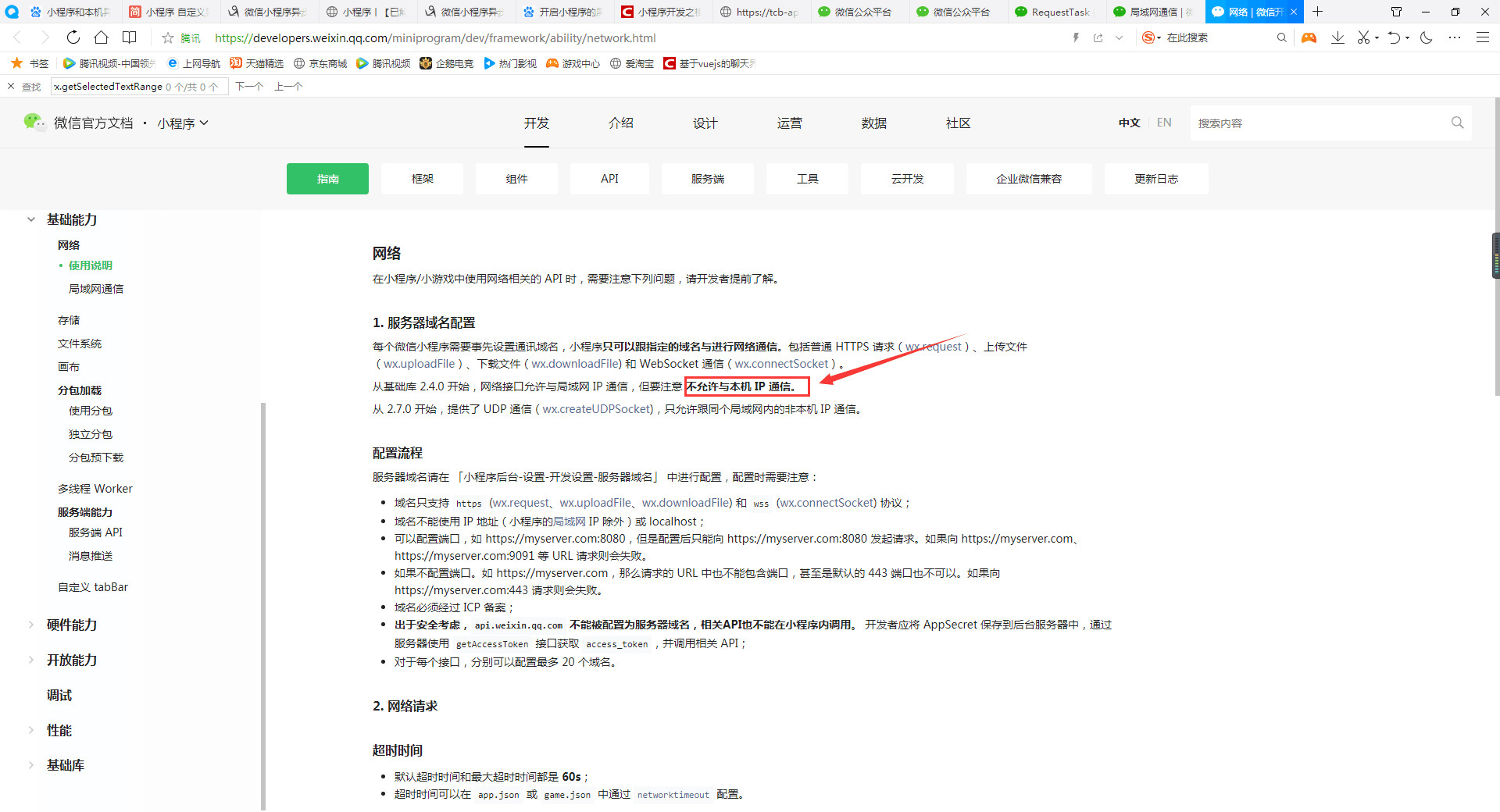
Task: Open the 自定义 tabBar sidebar page
Action: 93,587
